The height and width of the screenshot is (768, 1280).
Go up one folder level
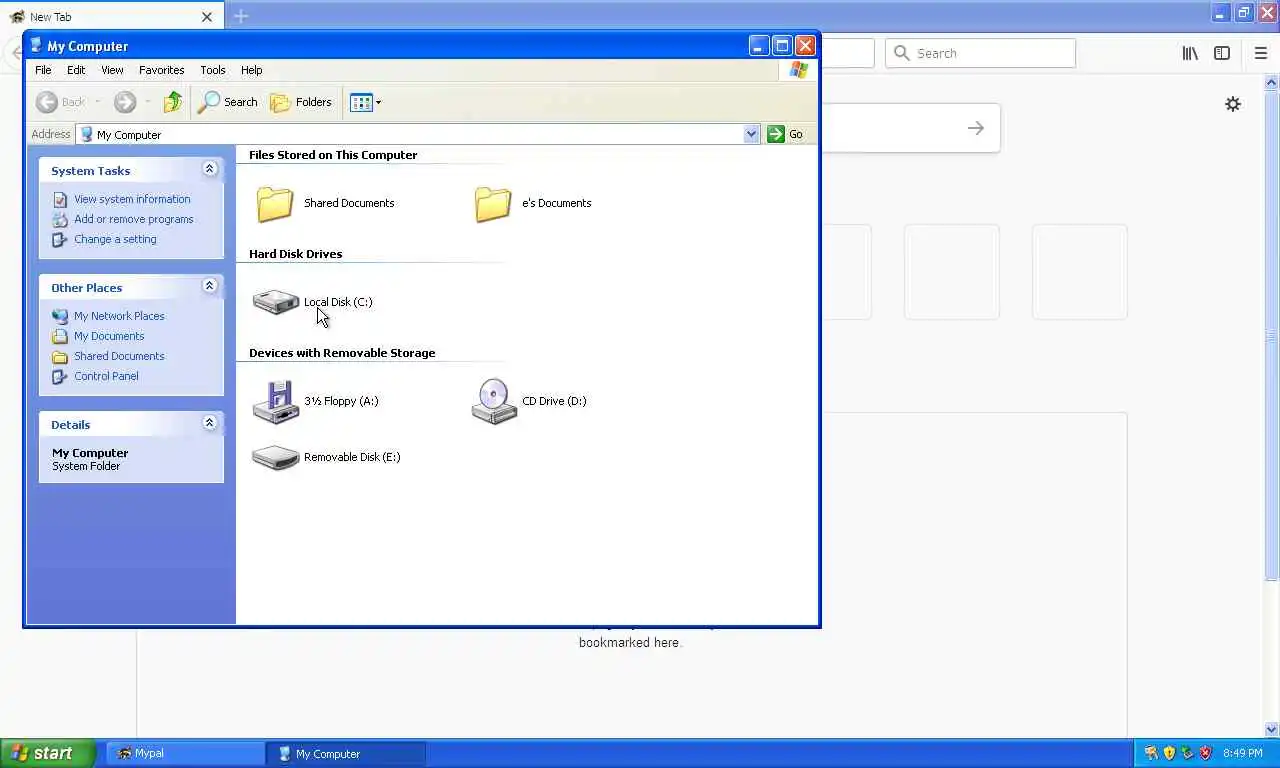pyautogui.click(x=173, y=102)
